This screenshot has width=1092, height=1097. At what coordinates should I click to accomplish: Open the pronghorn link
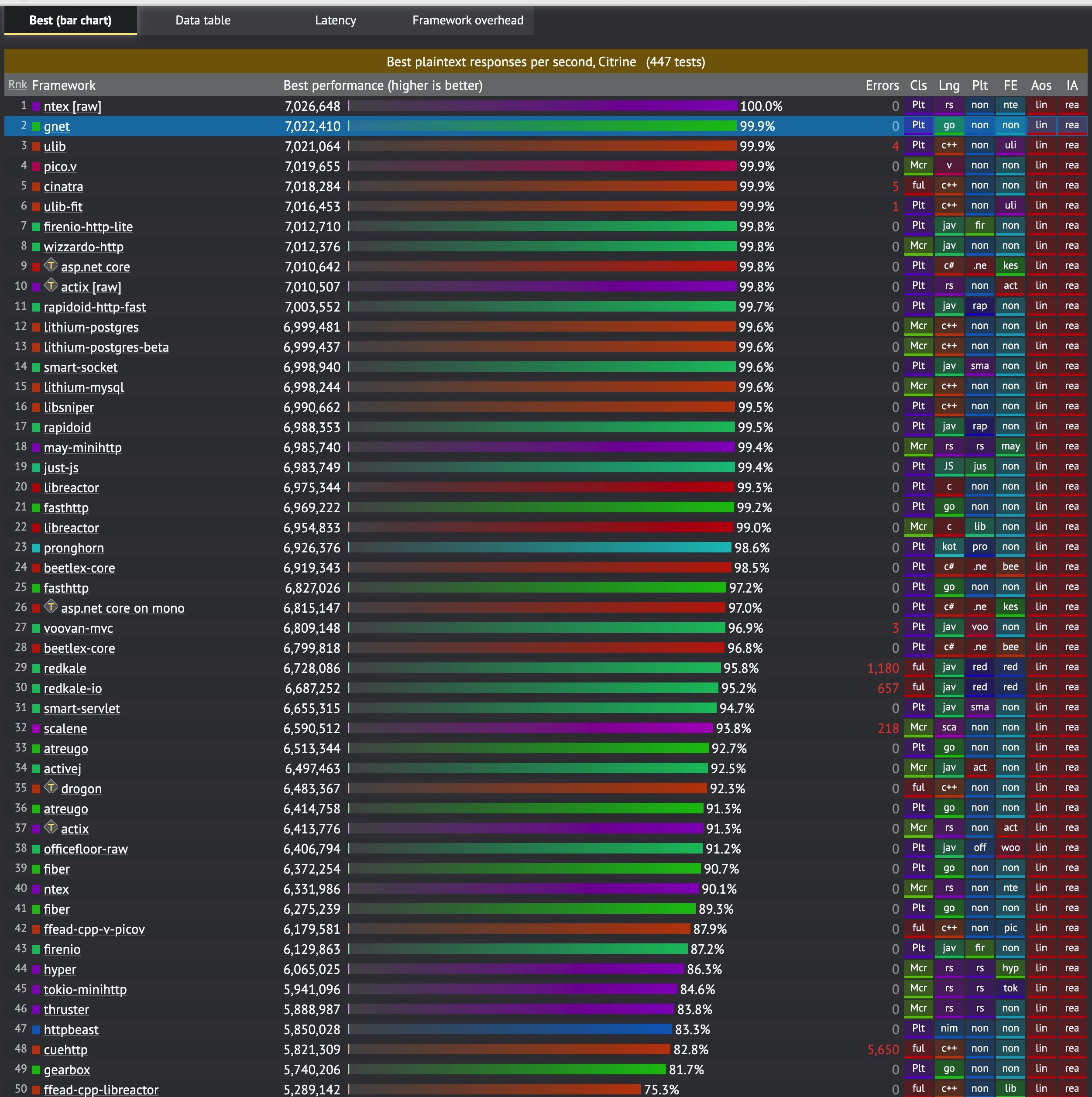[x=74, y=548]
